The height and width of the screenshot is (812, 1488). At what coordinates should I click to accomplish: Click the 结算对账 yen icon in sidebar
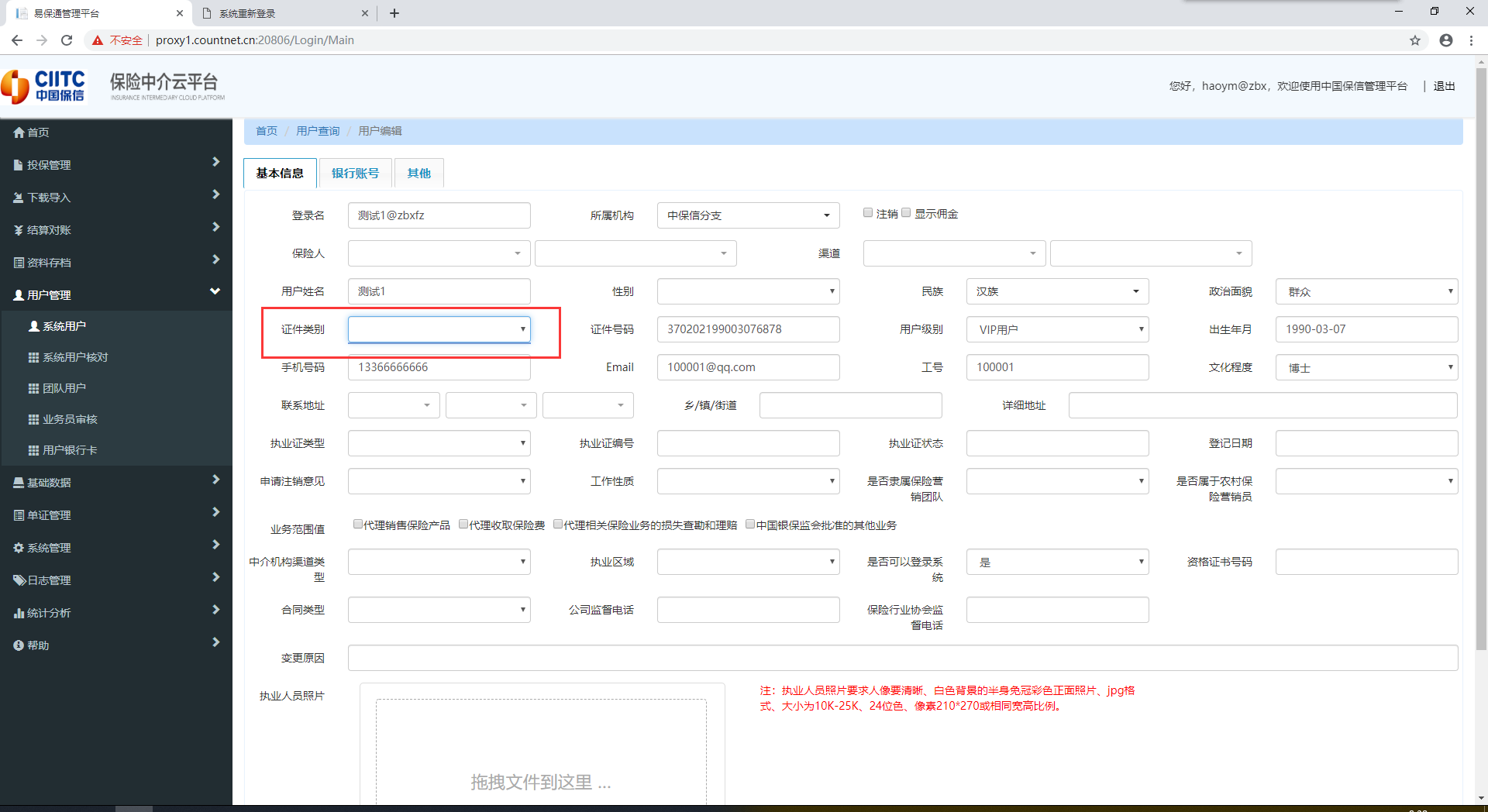[x=19, y=230]
